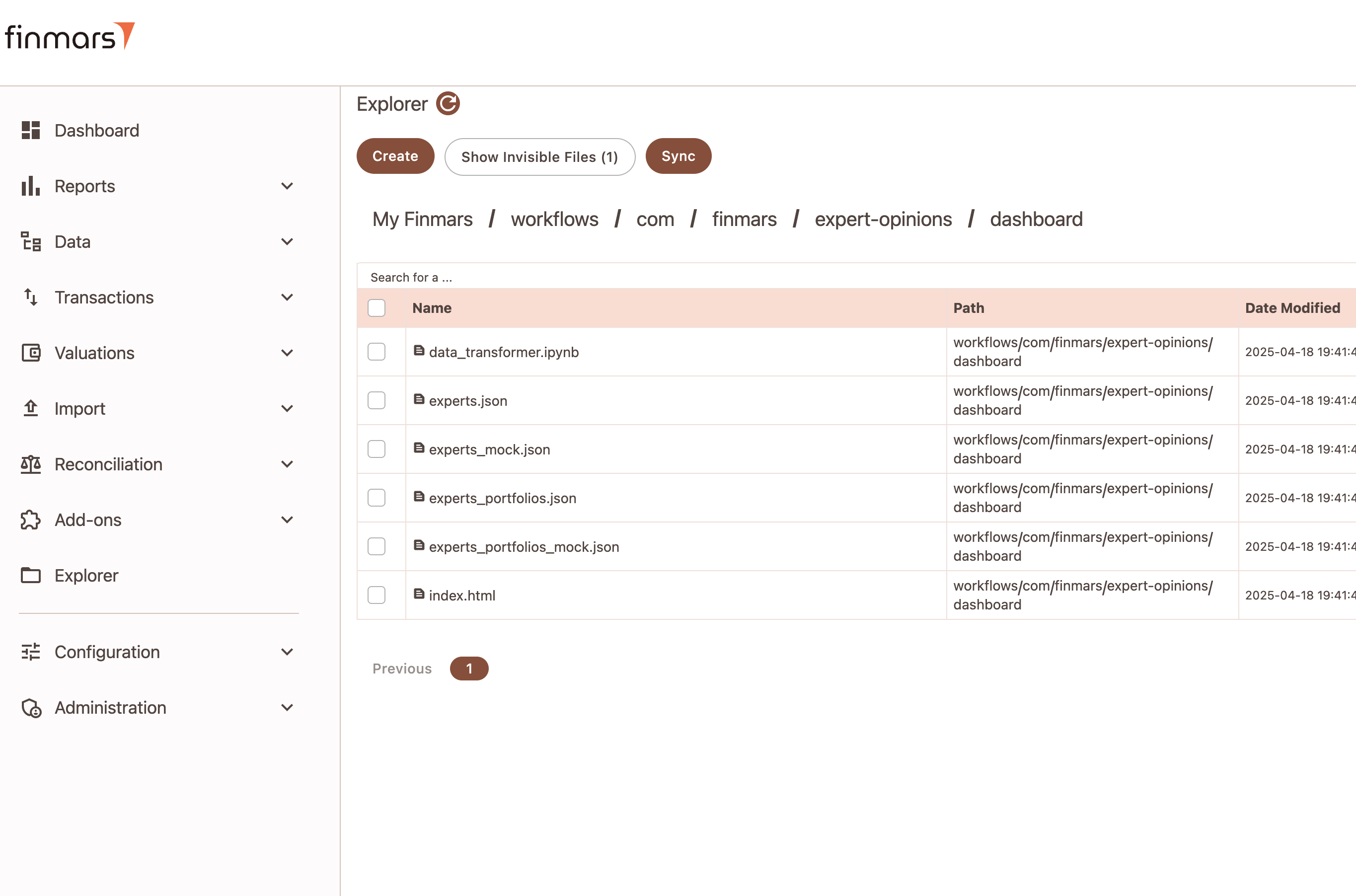Click the Add-ons puzzle piece icon

30,520
